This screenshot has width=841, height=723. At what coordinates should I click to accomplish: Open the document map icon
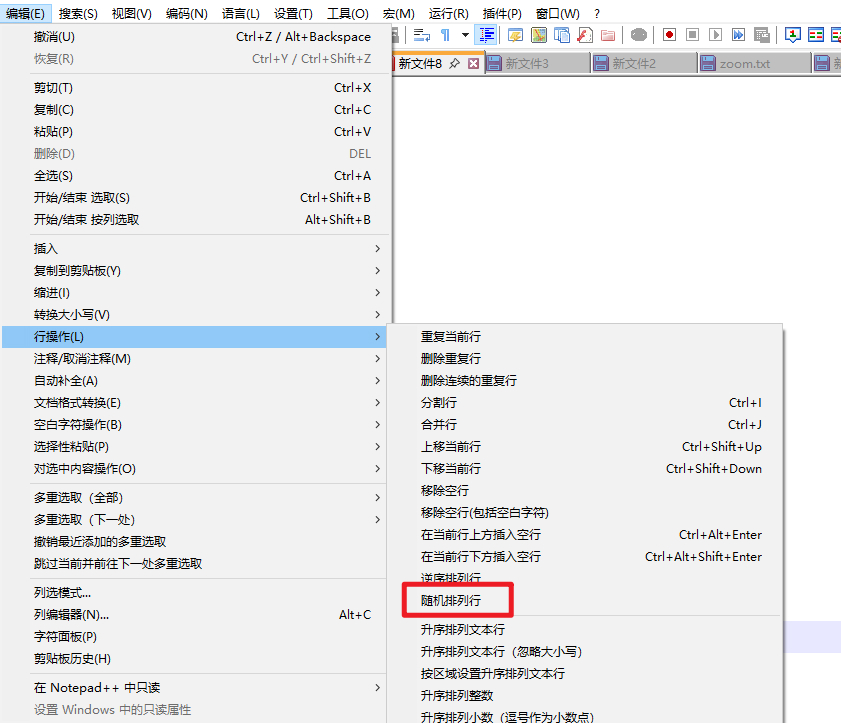[x=538, y=35]
